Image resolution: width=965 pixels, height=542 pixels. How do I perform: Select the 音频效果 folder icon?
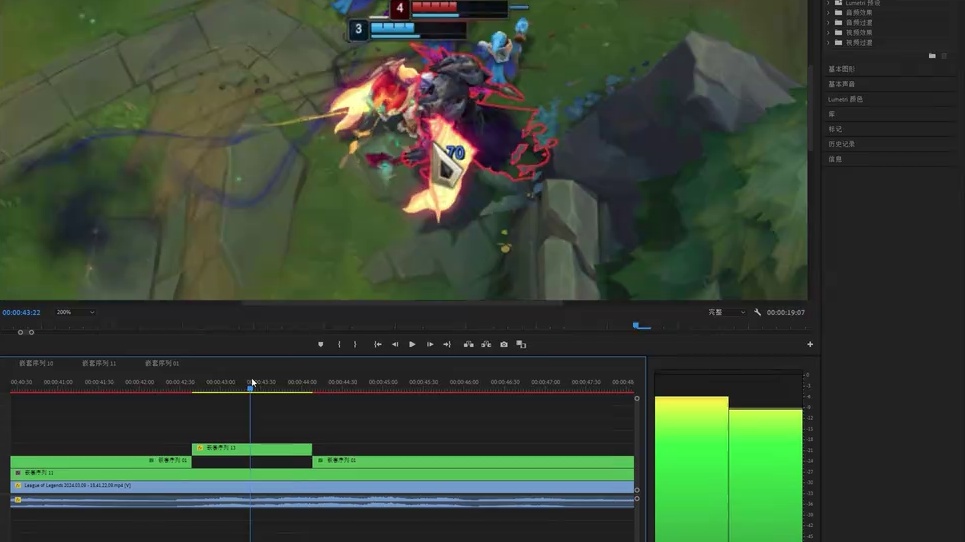tap(838, 12)
